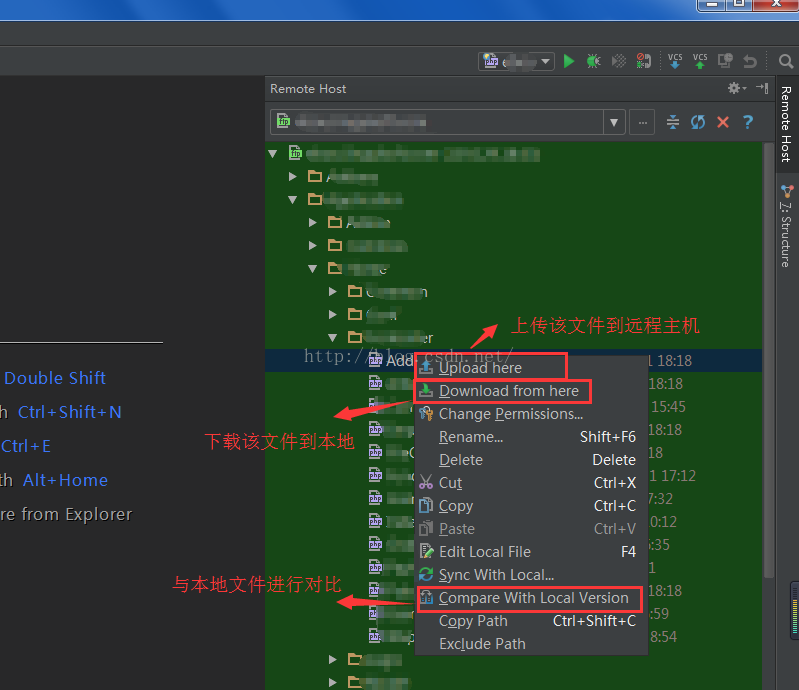Click the Remote Host tree scrollbar
The height and width of the screenshot is (690, 799).
[768, 362]
